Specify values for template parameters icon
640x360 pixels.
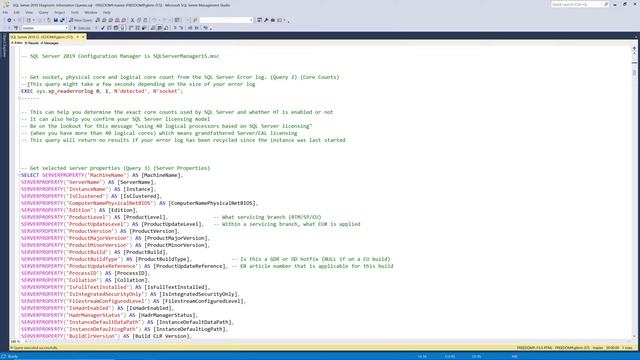205,28
